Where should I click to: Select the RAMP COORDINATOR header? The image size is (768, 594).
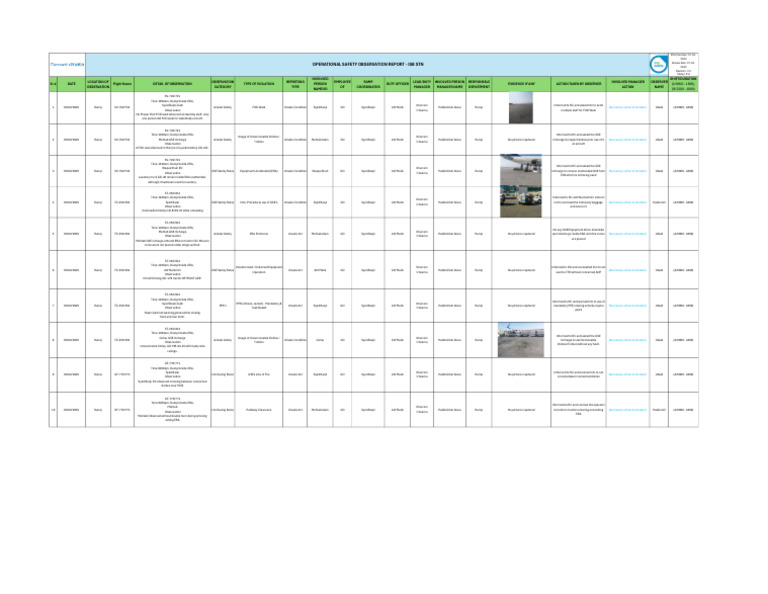coord(368,84)
